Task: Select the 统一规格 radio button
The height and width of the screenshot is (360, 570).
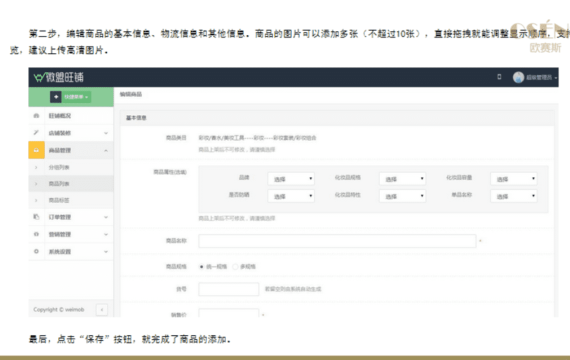Action: (201, 267)
